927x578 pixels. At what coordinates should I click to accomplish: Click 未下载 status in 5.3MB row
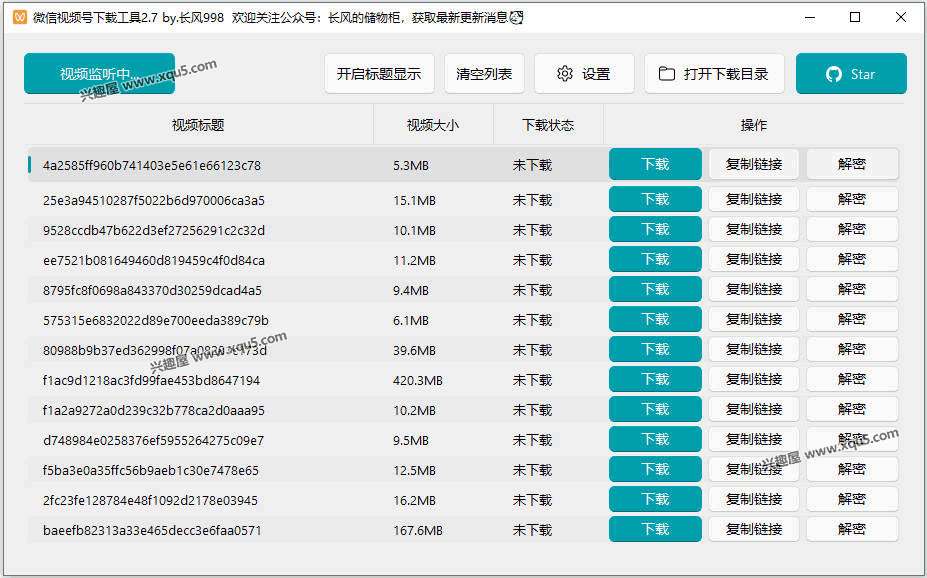532,165
